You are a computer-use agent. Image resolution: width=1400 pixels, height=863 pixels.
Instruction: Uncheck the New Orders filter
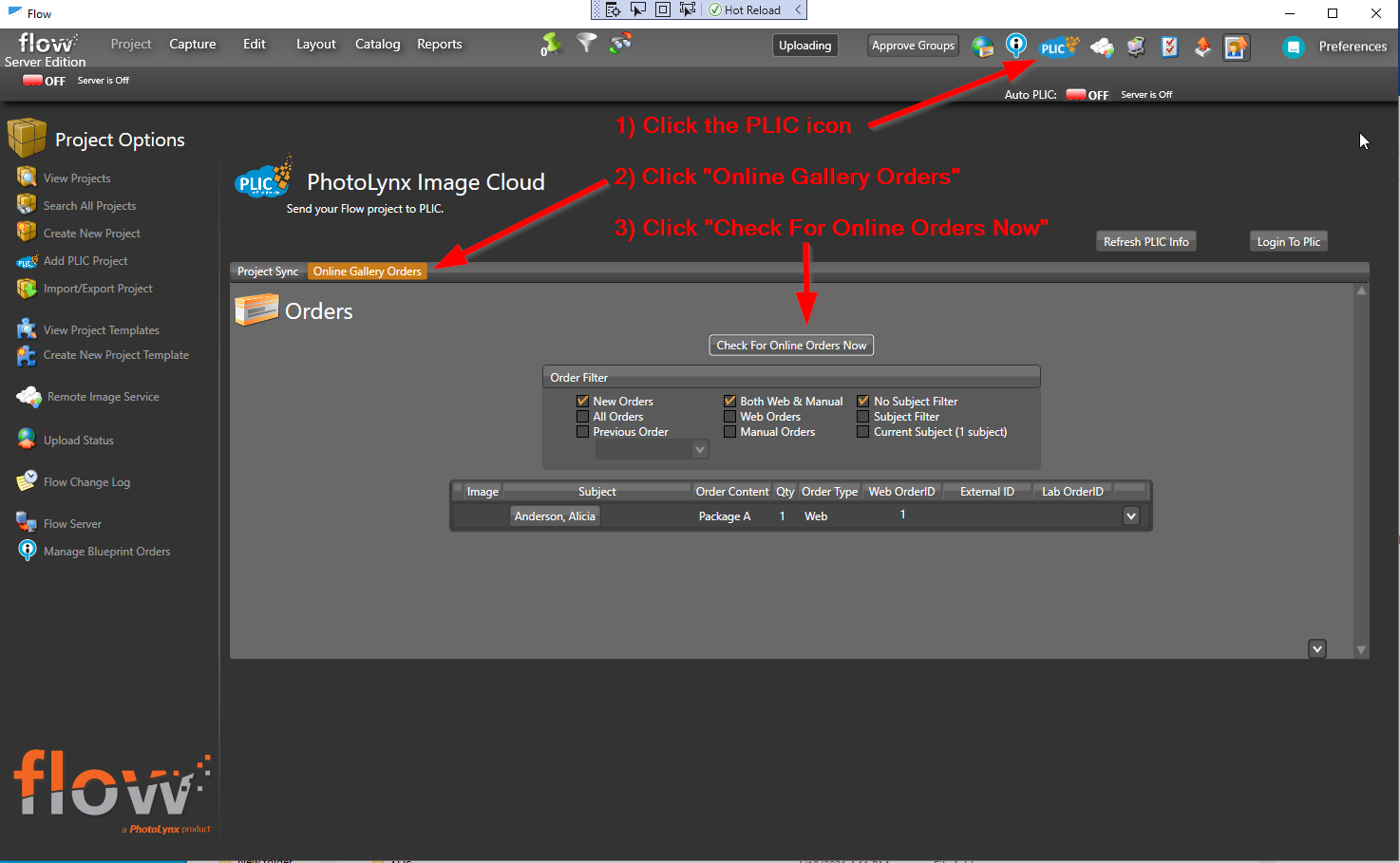point(583,402)
